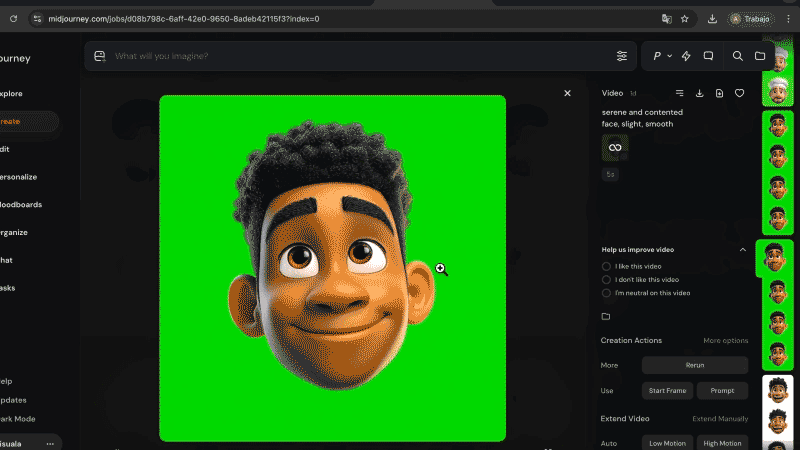This screenshot has height=450, width=800.
Task: Click the heart icon to like video
Action: [x=740, y=93]
